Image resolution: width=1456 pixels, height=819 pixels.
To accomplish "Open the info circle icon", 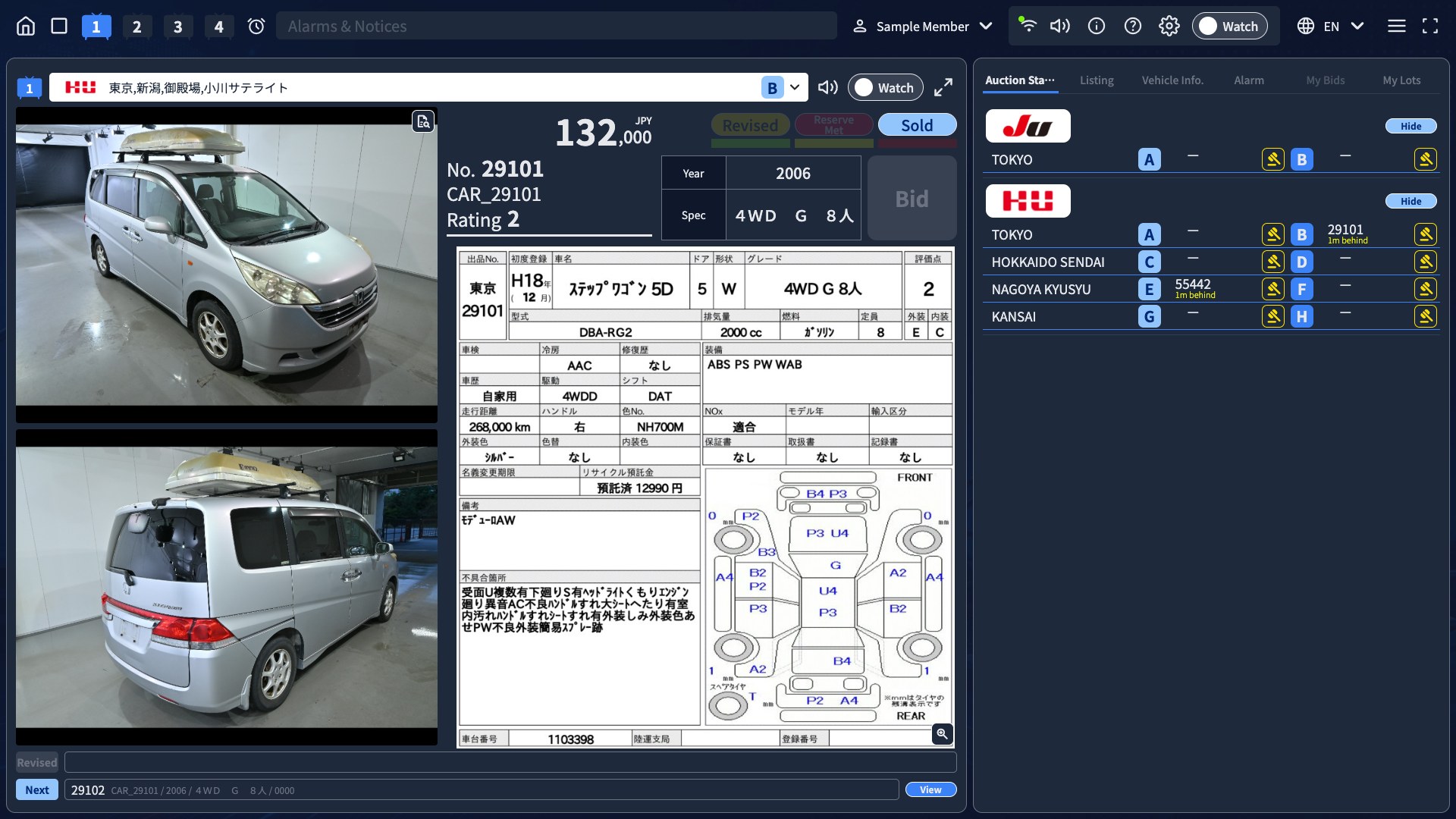I will [x=1097, y=27].
